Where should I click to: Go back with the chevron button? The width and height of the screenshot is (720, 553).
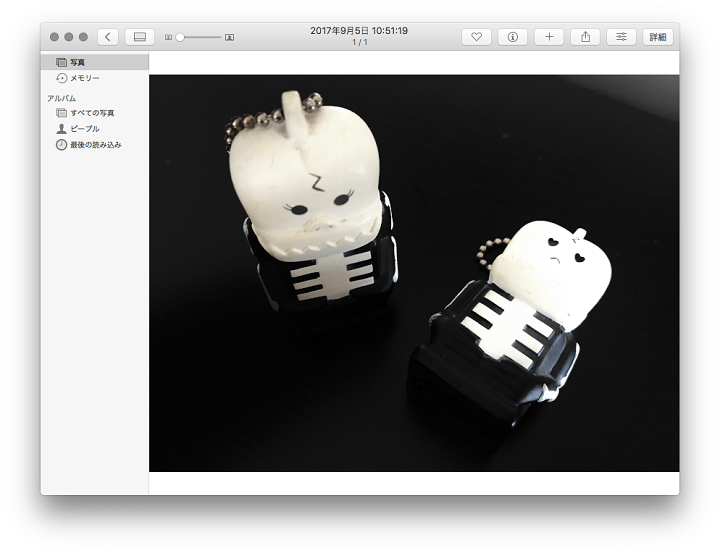click(x=108, y=37)
